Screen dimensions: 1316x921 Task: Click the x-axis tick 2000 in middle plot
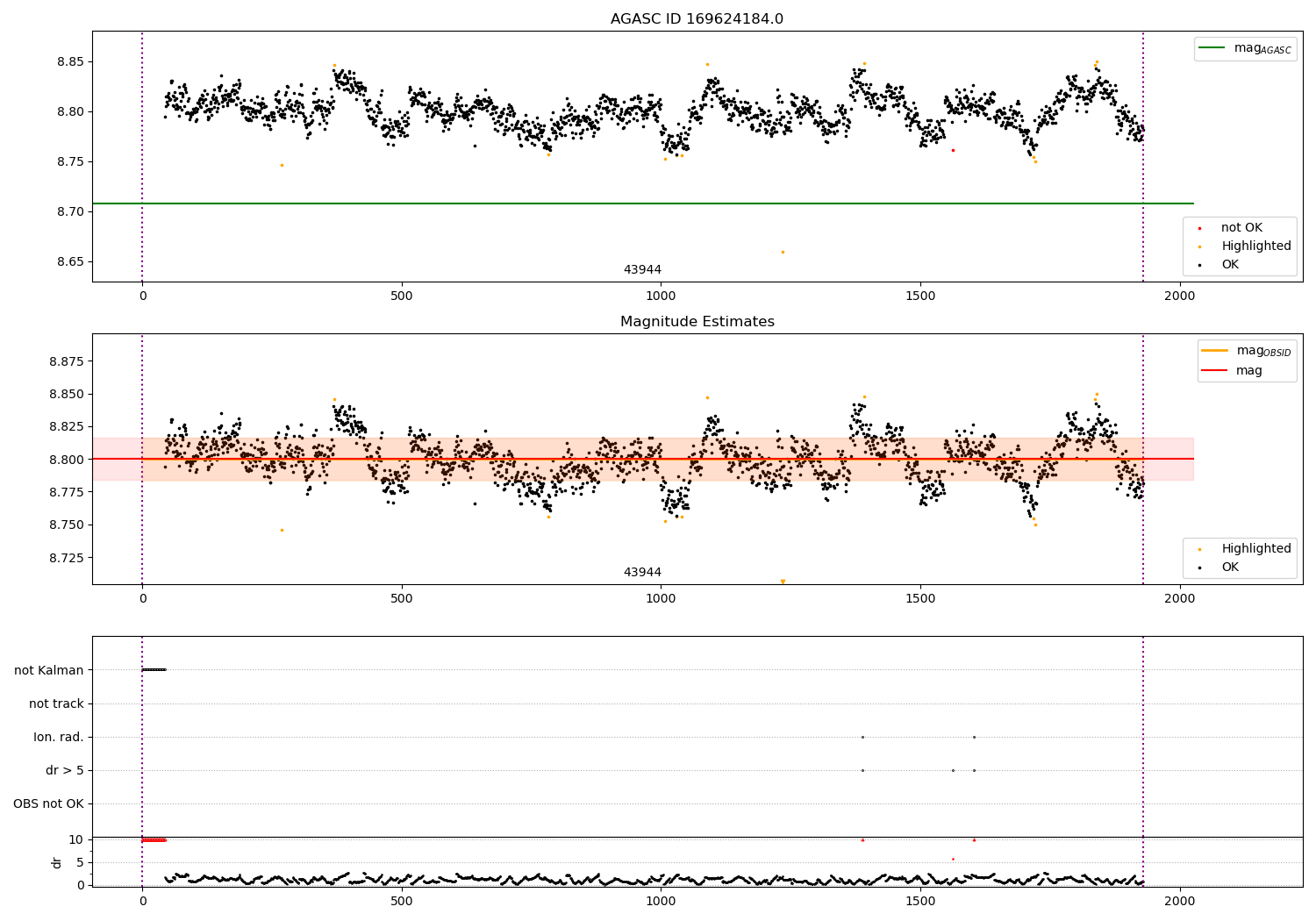[x=1179, y=599]
